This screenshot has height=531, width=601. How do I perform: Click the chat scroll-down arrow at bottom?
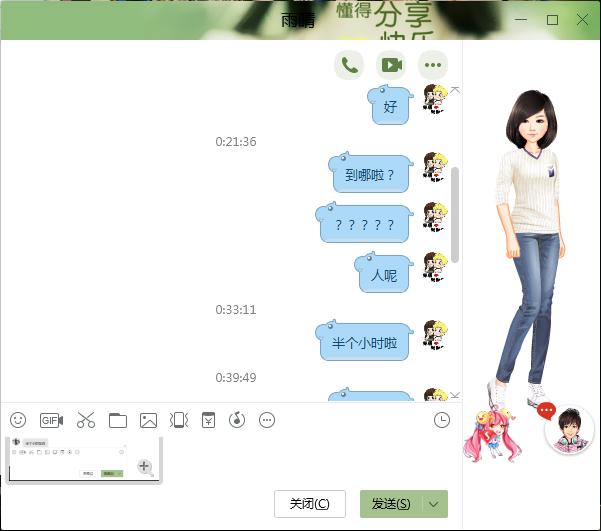455,395
